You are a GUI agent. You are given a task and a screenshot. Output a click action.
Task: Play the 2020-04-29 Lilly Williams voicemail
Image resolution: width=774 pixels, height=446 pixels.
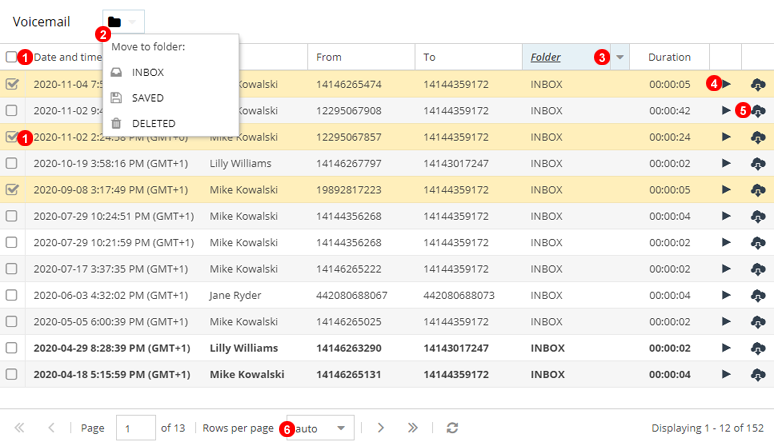coord(726,348)
